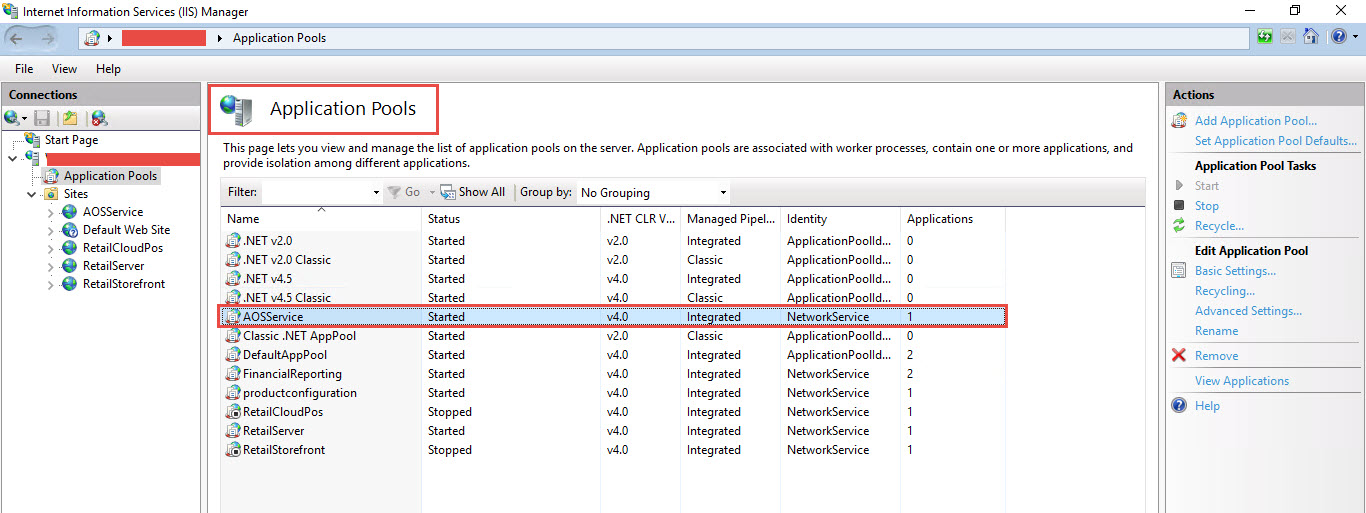Click the Stopped status of RetailCloudPos
This screenshot has height=513, width=1366.
[x=450, y=412]
